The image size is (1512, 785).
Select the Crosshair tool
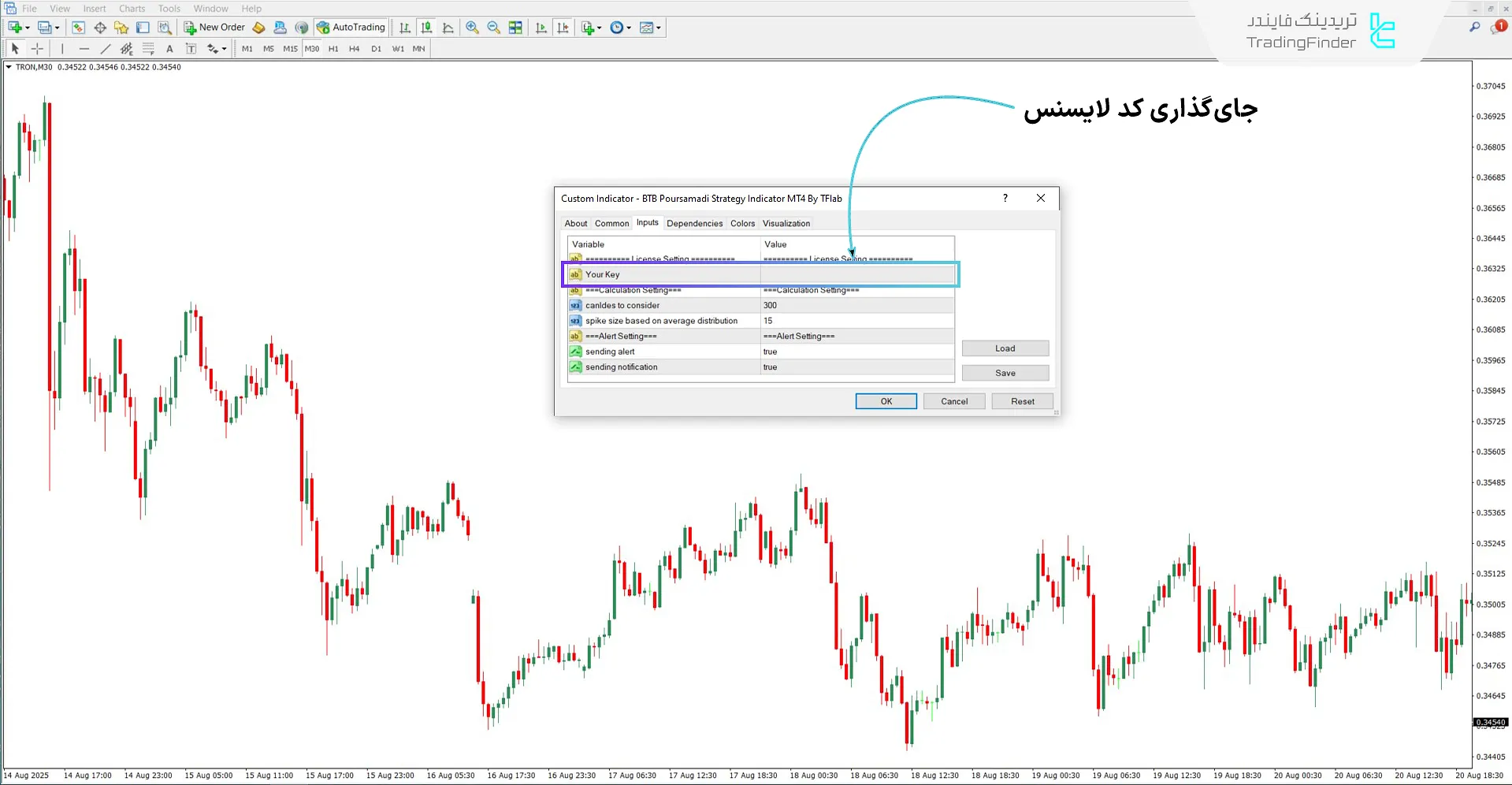point(37,48)
